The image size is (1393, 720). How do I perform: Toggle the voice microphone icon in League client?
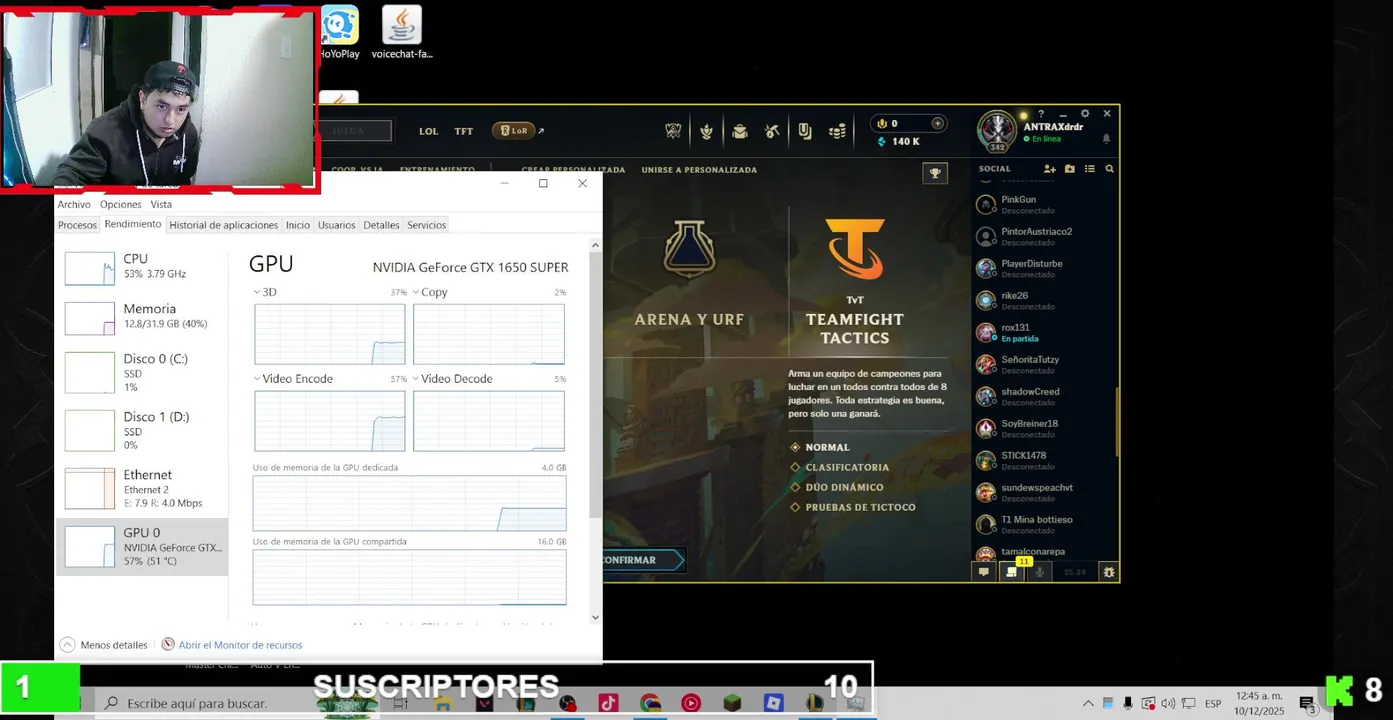point(1040,572)
